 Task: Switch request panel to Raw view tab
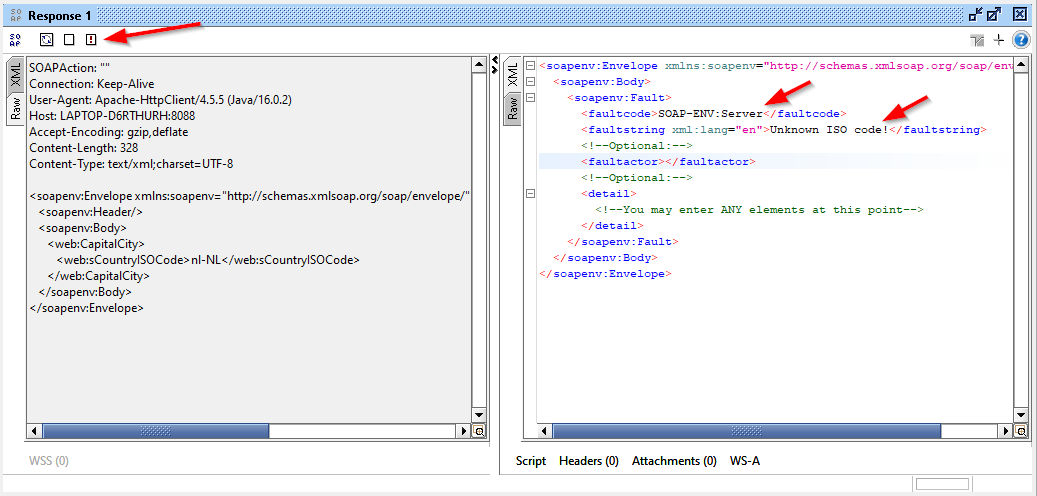(x=15, y=109)
